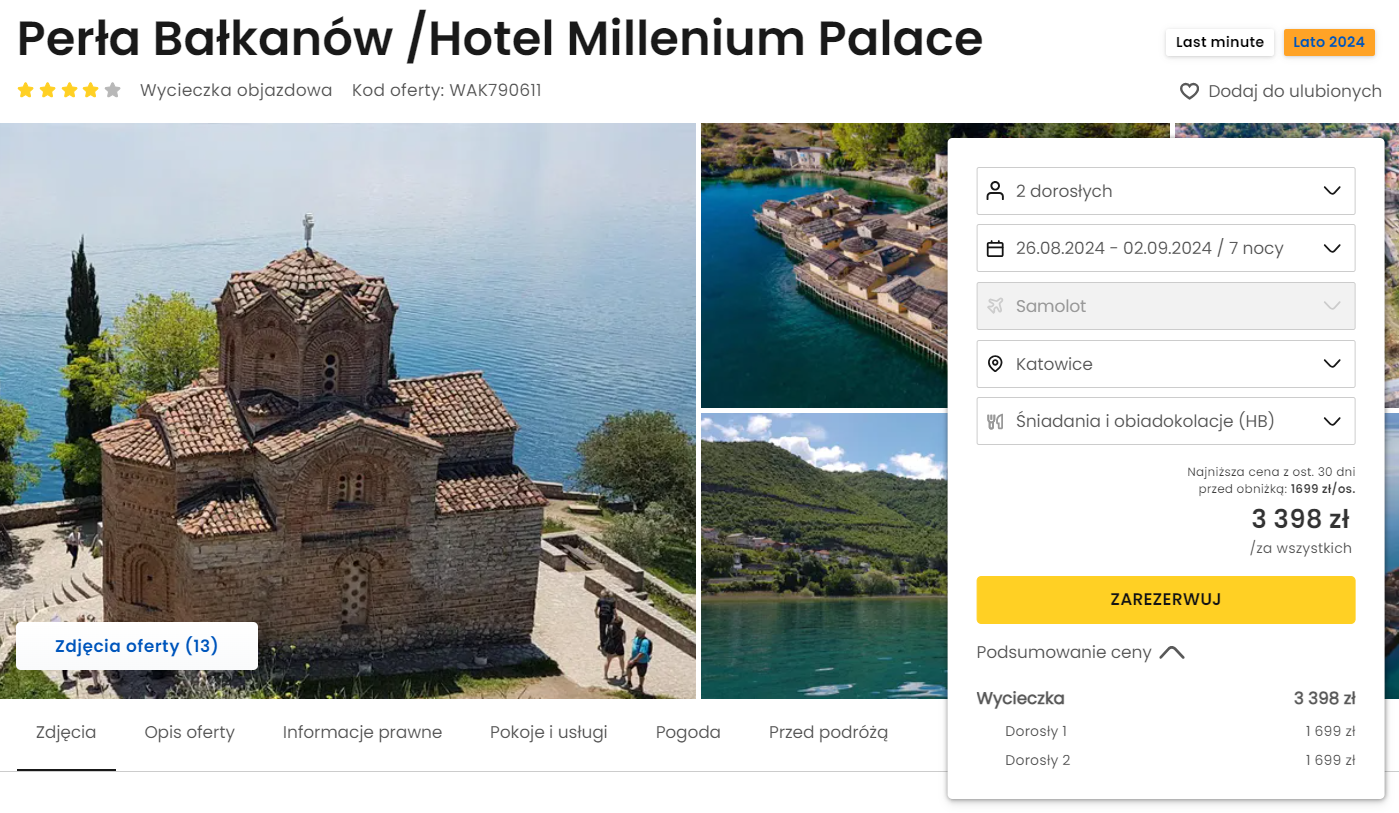Click Dodaj do ulubionych link
Image resolution: width=1399 pixels, height=813 pixels.
(x=1294, y=92)
